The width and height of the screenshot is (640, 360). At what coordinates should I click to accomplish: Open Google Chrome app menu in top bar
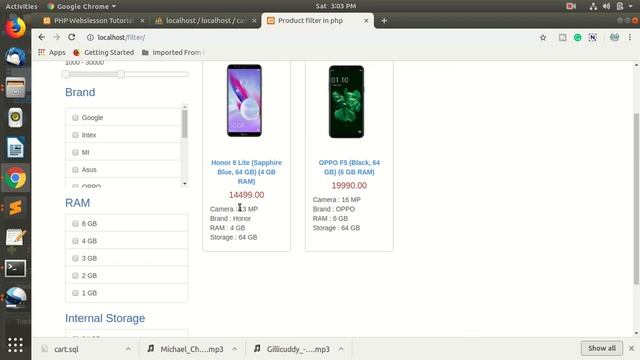coord(82,6)
